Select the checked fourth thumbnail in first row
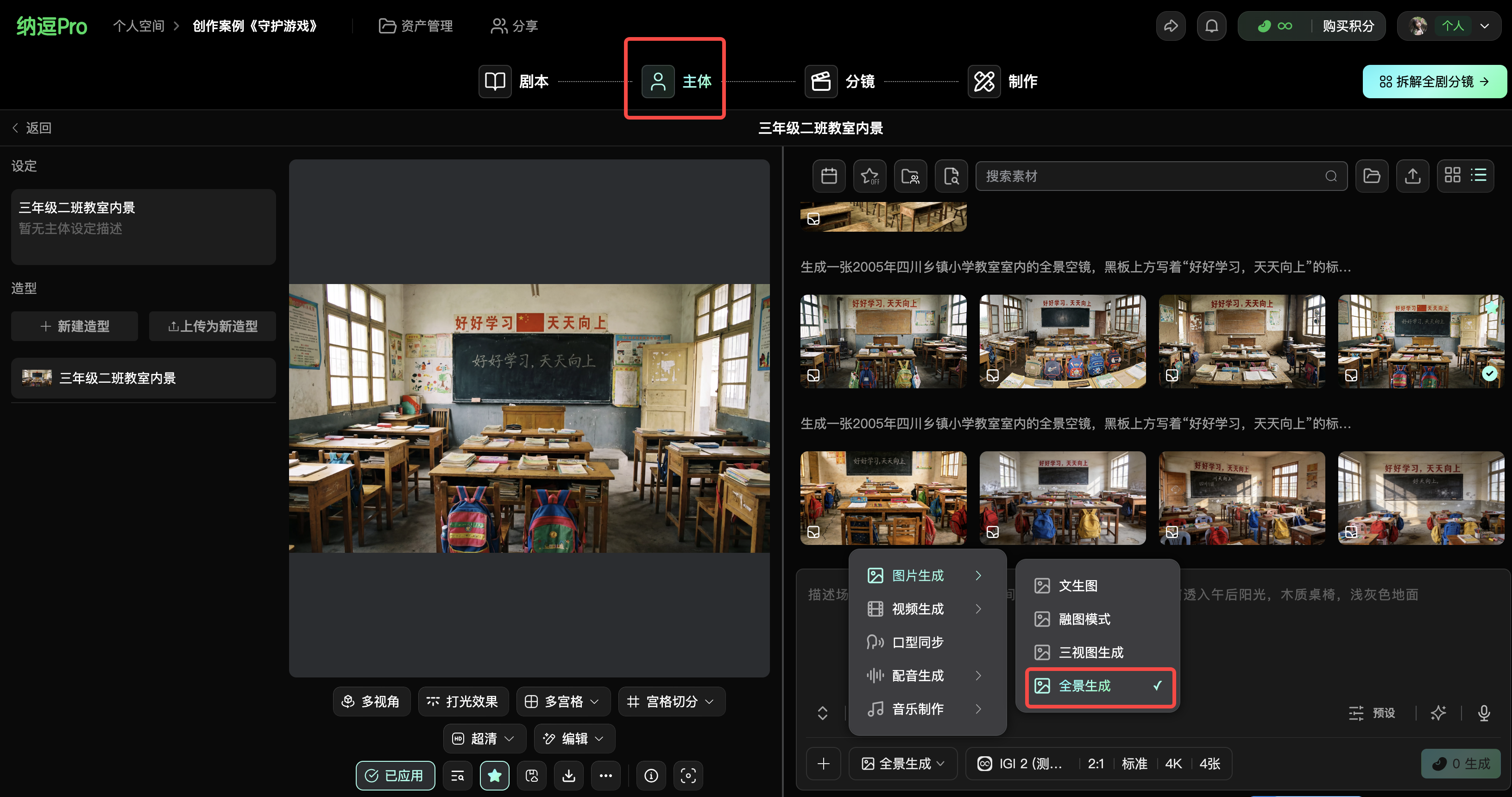The height and width of the screenshot is (797, 1512). (x=1420, y=341)
